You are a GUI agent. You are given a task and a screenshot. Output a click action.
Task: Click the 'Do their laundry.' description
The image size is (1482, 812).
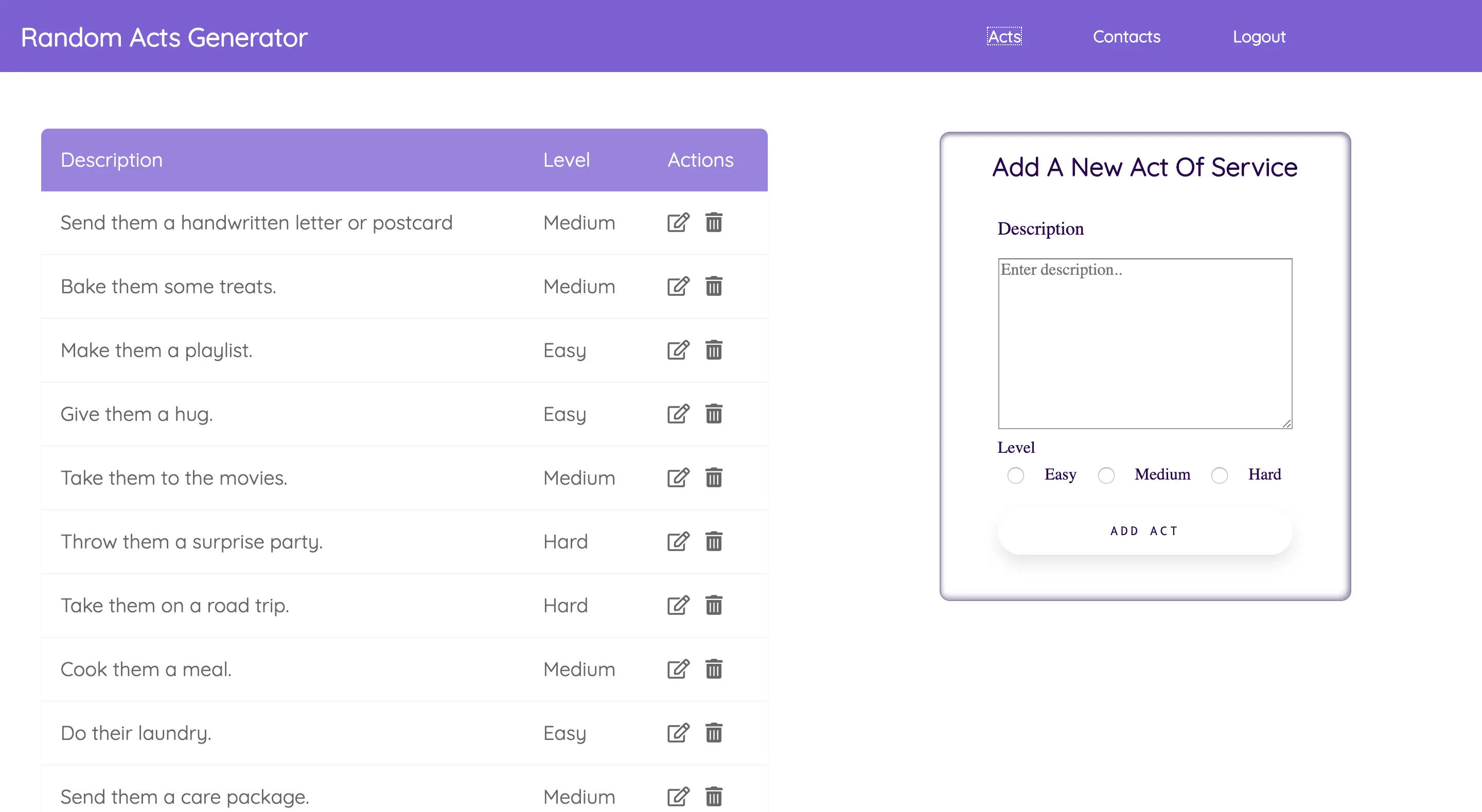pos(136,734)
